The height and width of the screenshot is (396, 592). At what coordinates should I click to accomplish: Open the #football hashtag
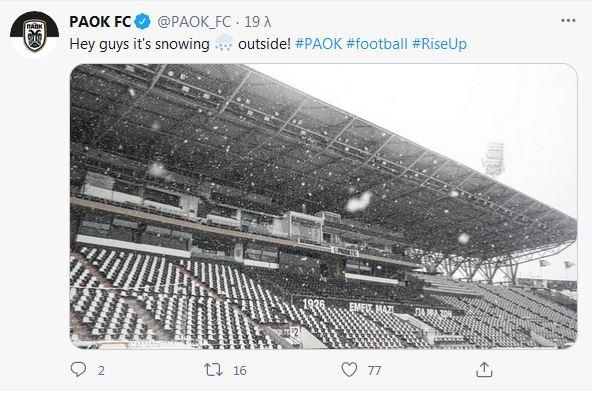[377, 44]
